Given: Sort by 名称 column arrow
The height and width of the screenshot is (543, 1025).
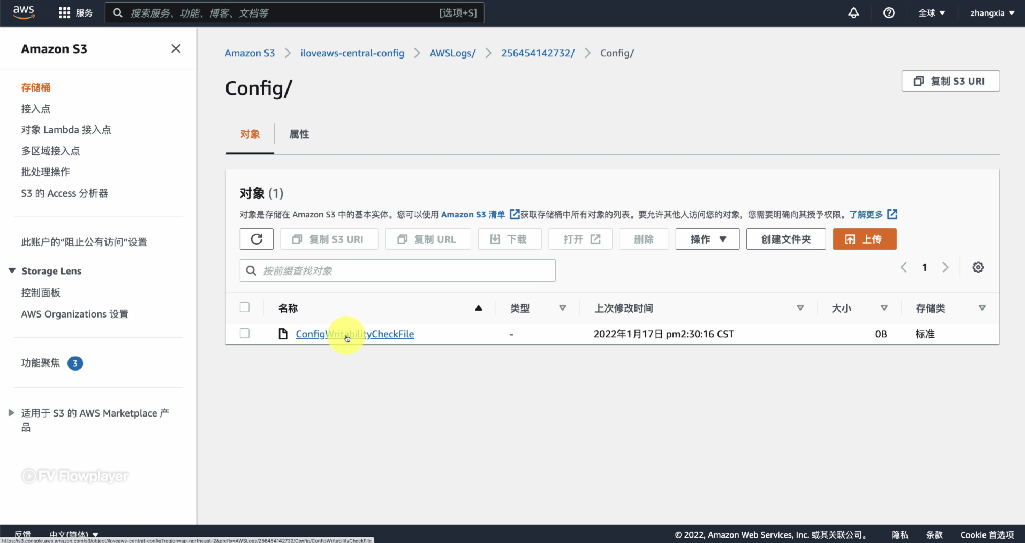Looking at the screenshot, I should point(479,308).
